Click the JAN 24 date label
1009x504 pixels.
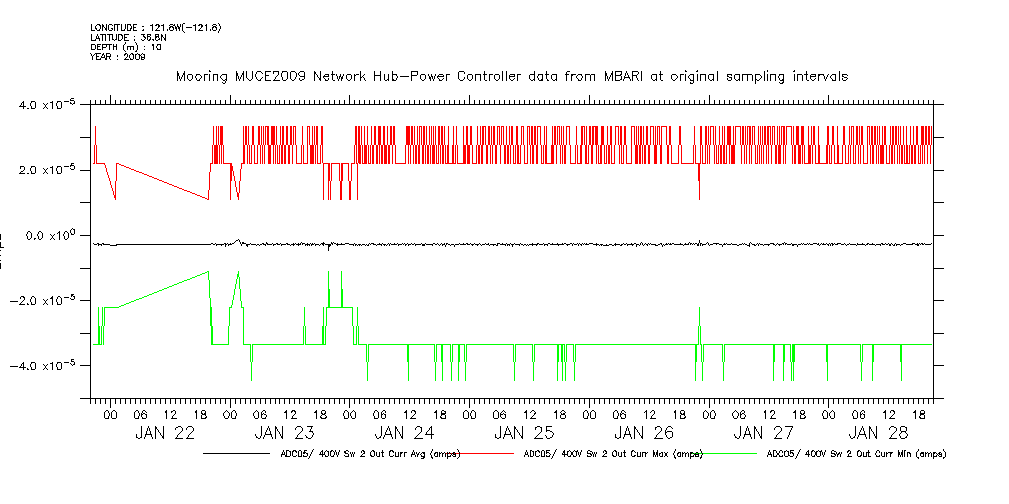coord(404,434)
